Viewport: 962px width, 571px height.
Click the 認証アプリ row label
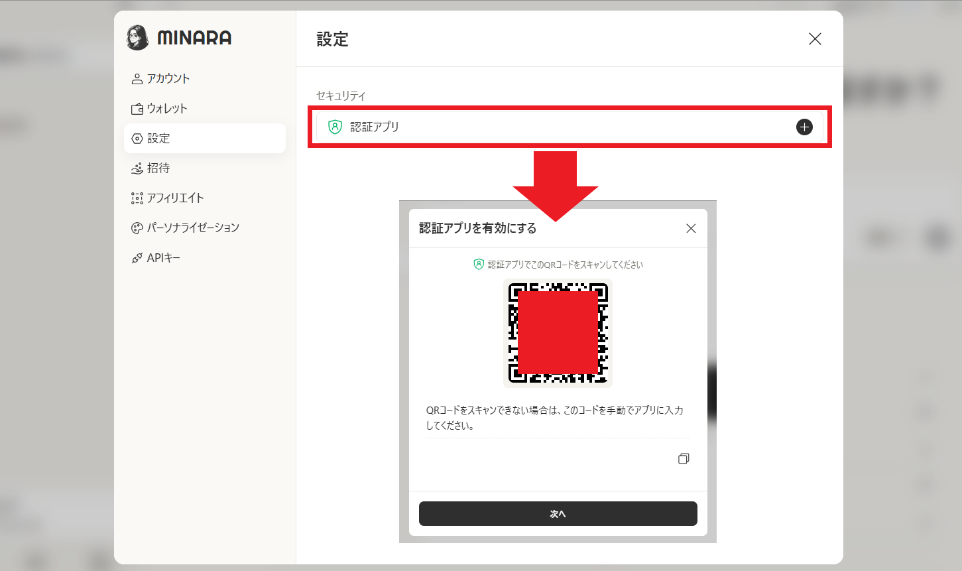[374, 127]
